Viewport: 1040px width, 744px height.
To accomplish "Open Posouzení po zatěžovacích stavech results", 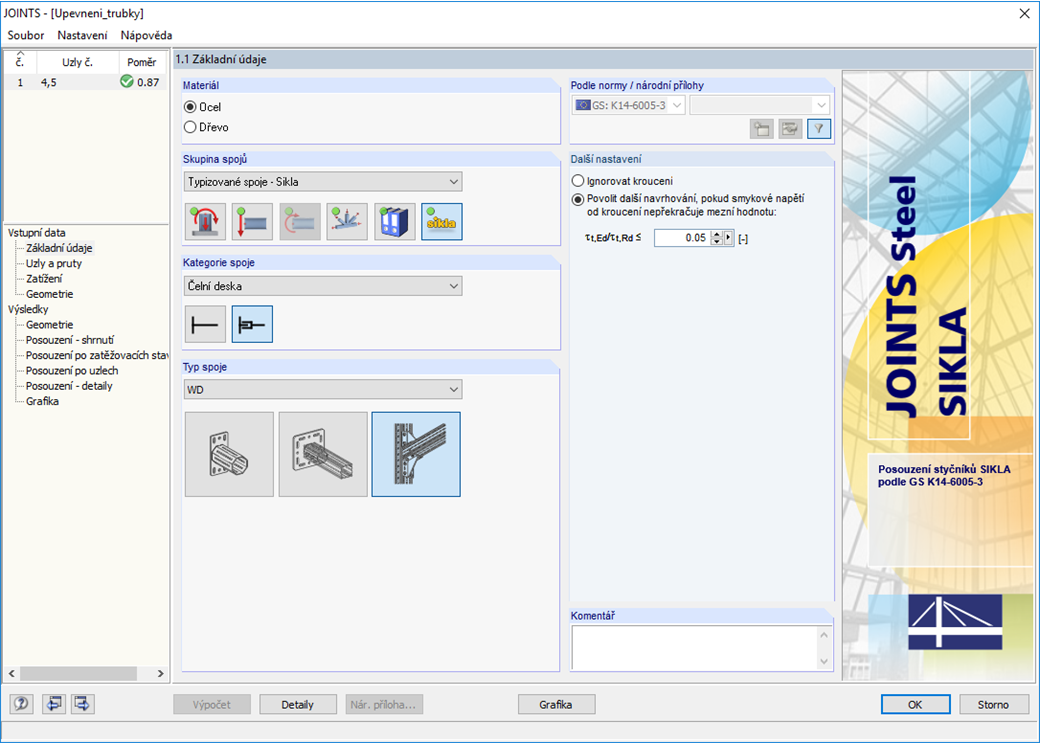I will pyautogui.click(x=97, y=355).
